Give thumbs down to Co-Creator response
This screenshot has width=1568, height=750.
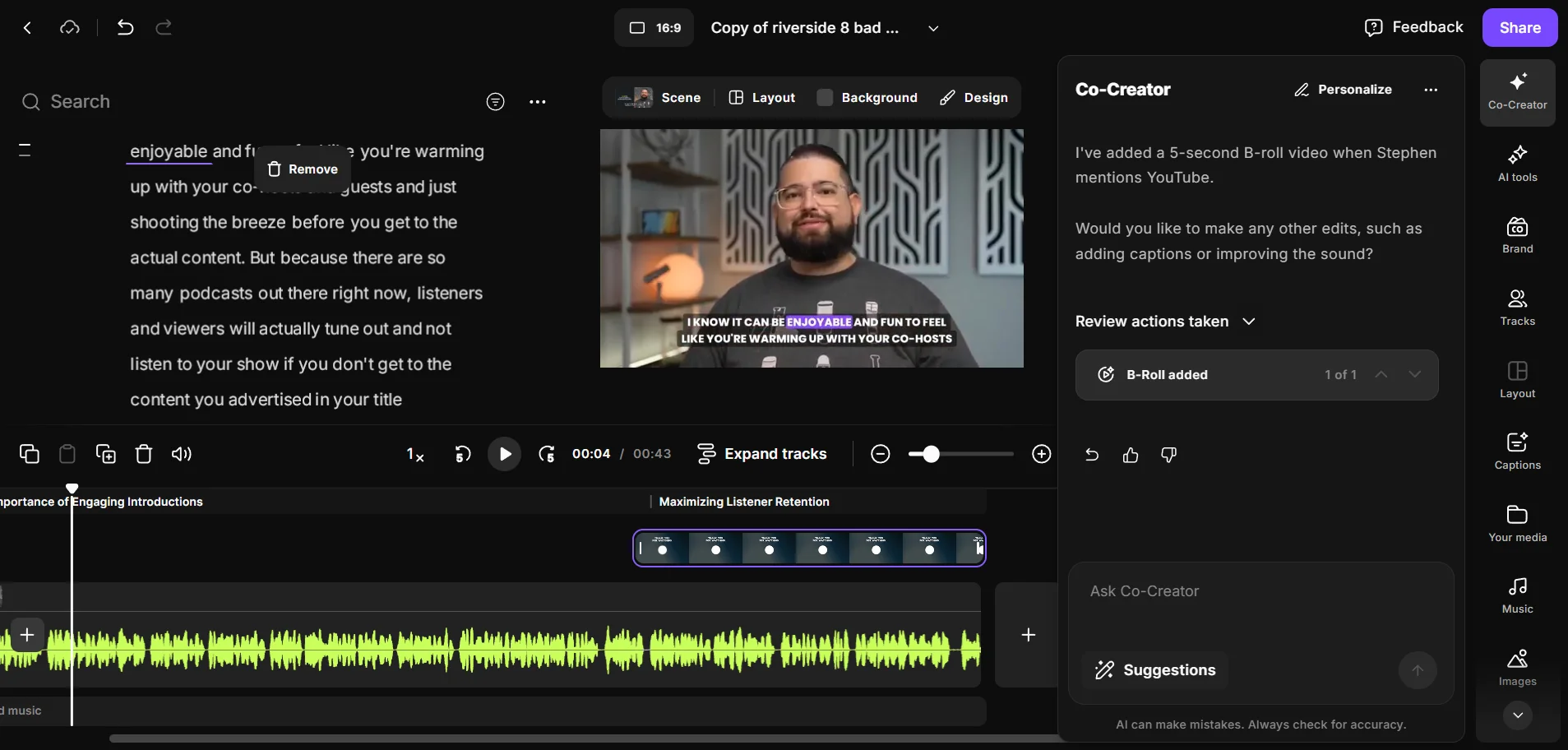(1168, 455)
